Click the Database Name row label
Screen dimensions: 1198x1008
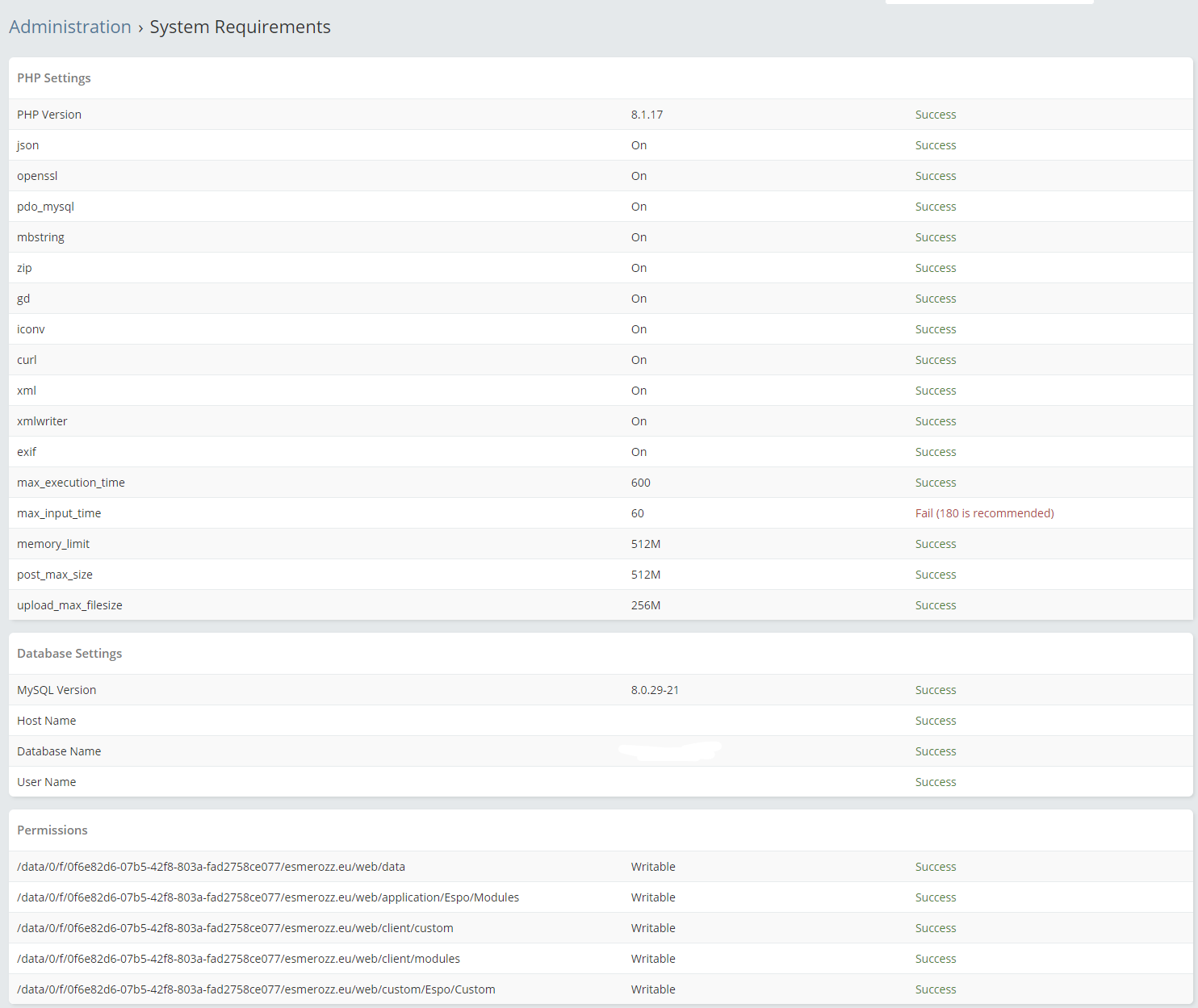(x=59, y=751)
